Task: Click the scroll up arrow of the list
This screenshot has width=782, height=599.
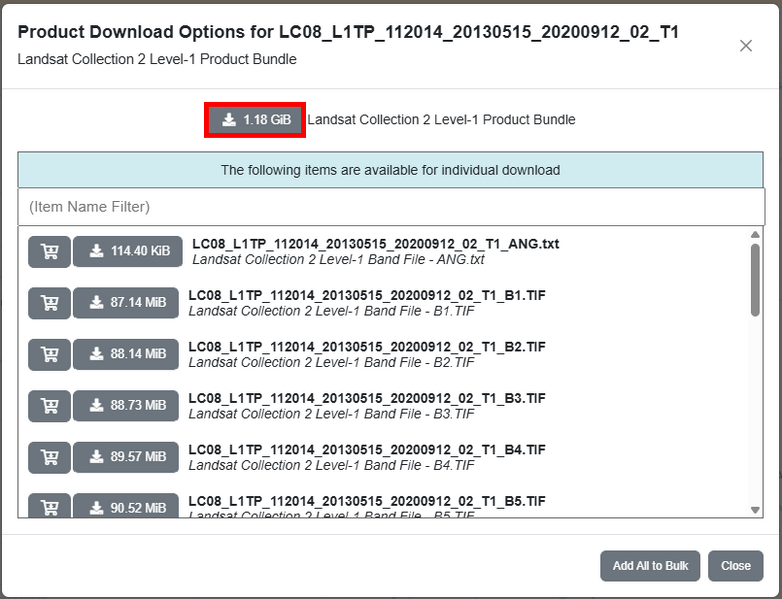Action: click(755, 234)
